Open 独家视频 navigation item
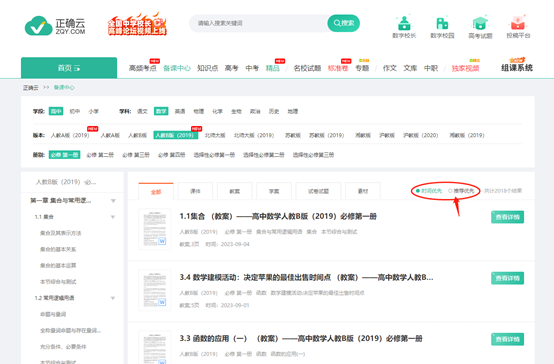Screen dimensions: 554x364 [465, 68]
